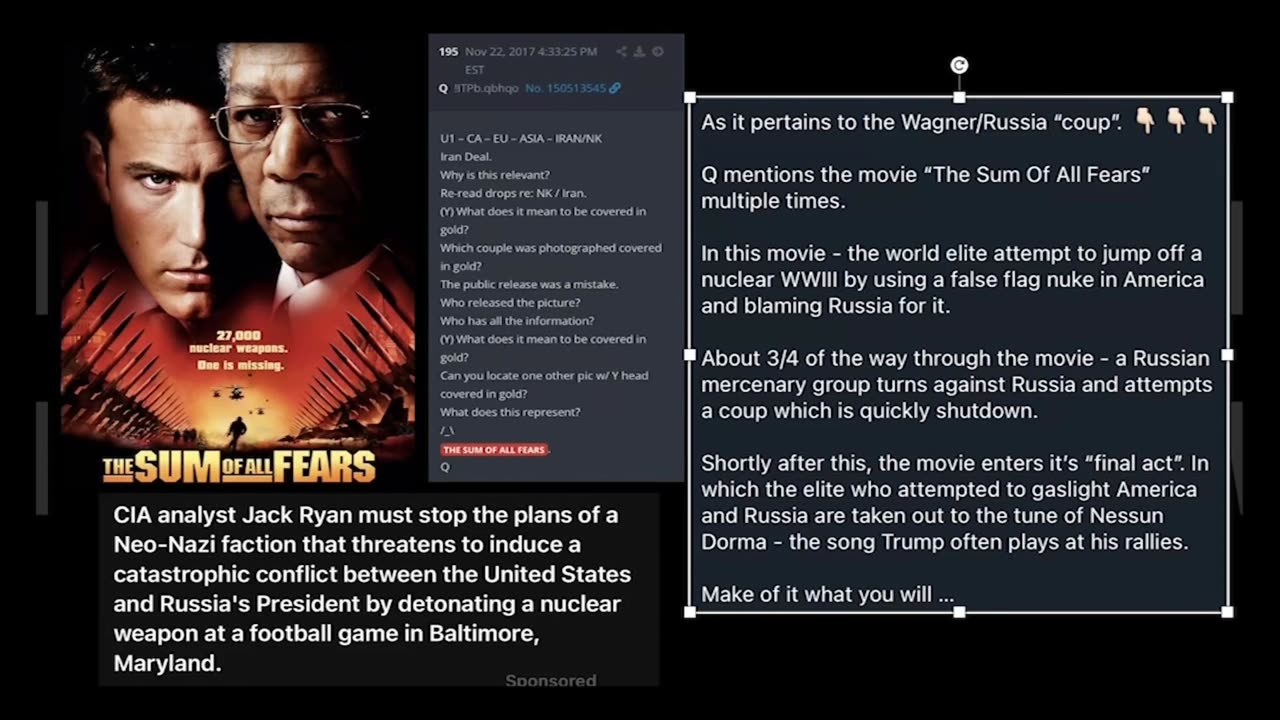Open post link No. 150513545

[565, 88]
